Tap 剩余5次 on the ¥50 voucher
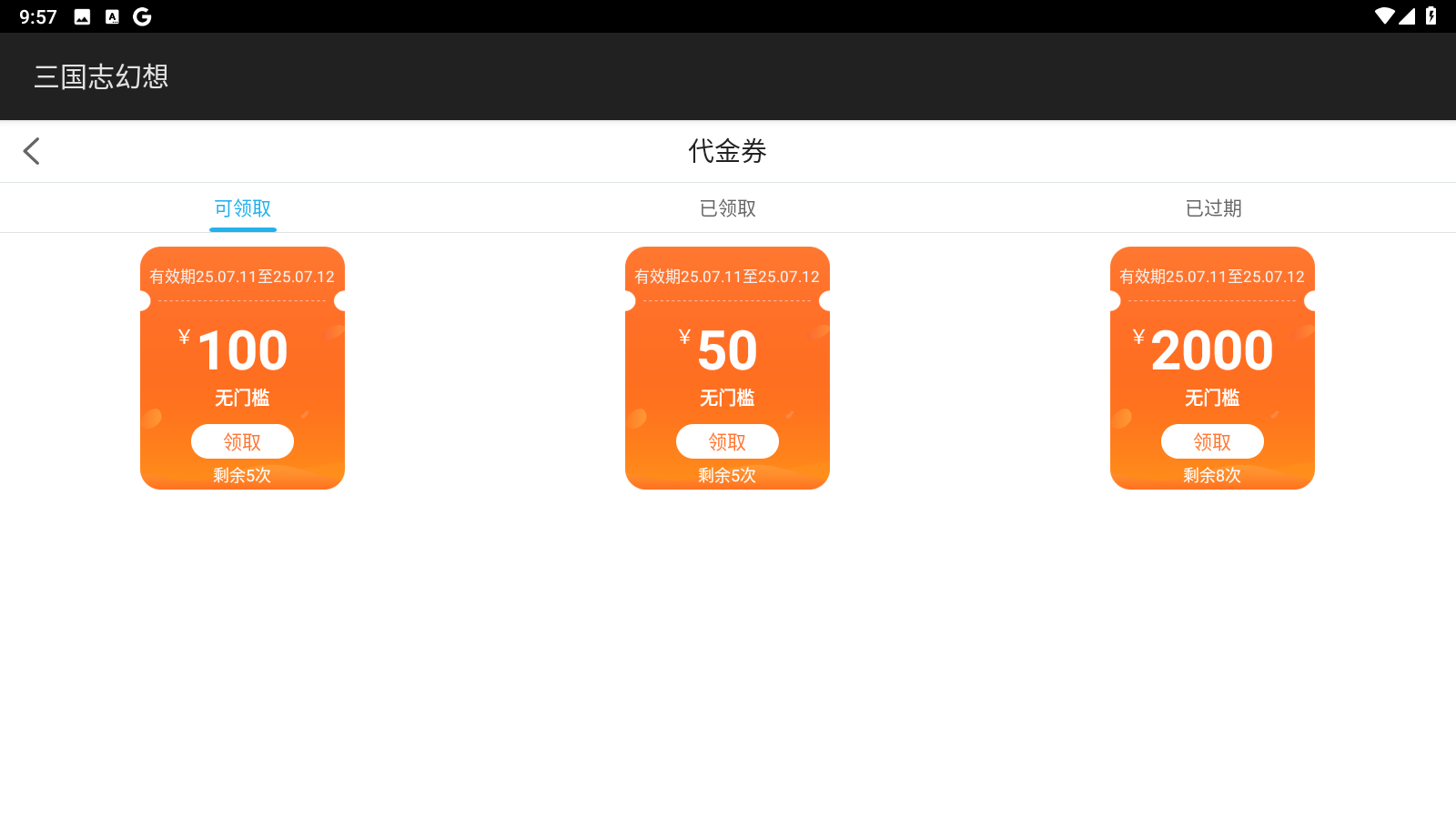Viewport: 1456px width, 819px height. [x=727, y=475]
